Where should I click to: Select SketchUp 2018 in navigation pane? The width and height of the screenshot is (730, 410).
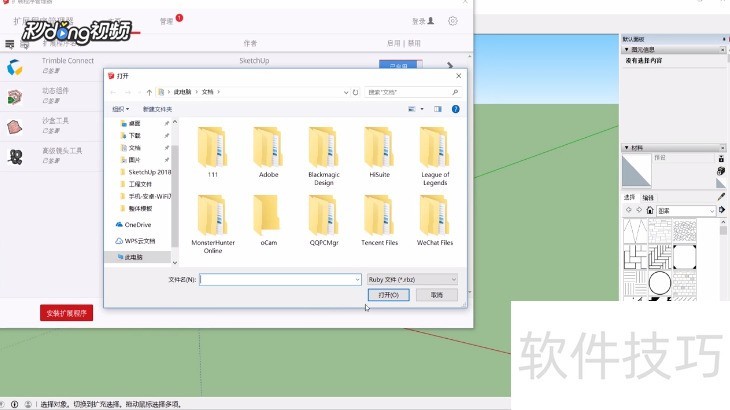[149, 172]
